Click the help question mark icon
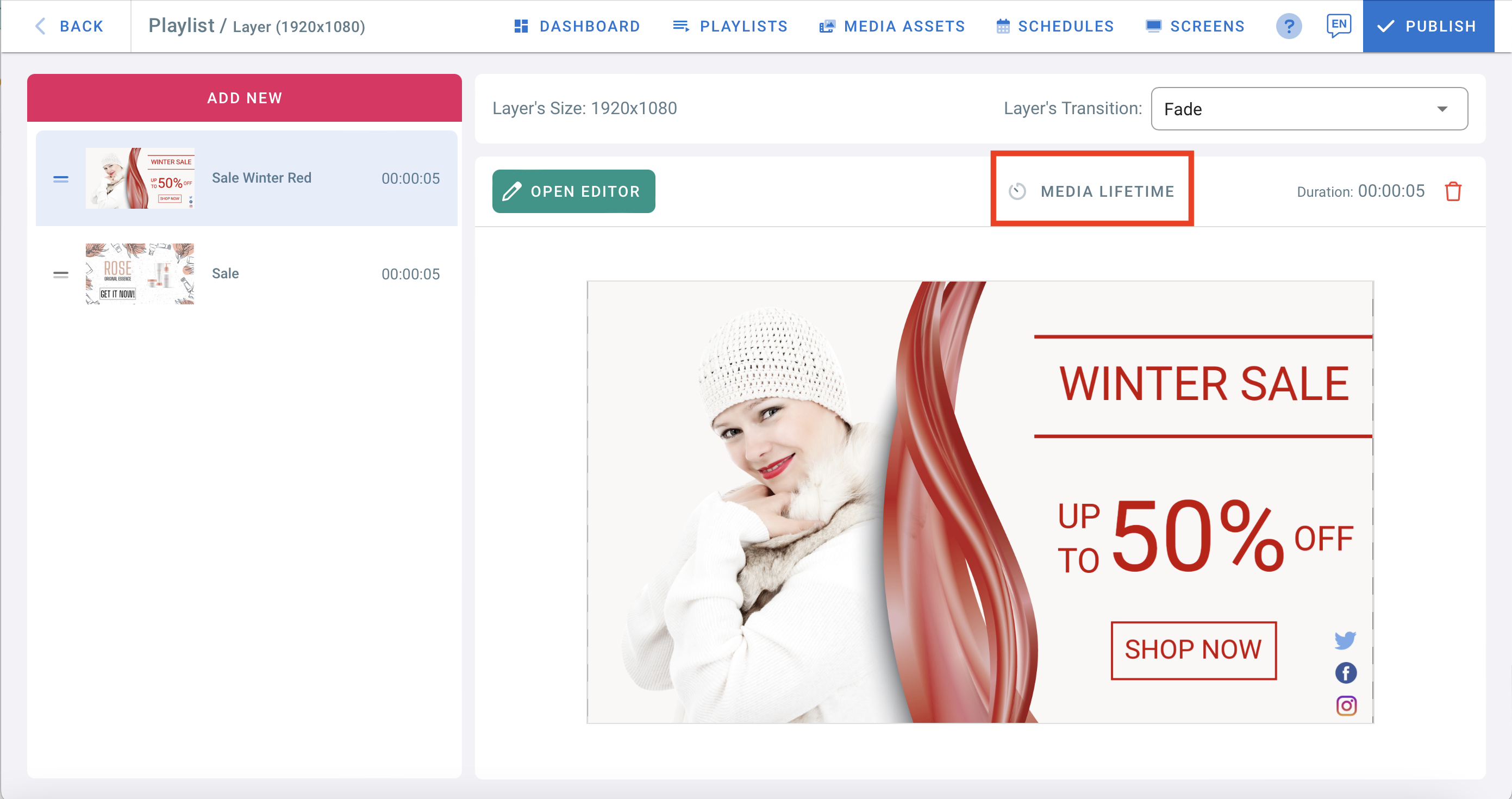This screenshot has height=799, width=1512. click(1289, 27)
